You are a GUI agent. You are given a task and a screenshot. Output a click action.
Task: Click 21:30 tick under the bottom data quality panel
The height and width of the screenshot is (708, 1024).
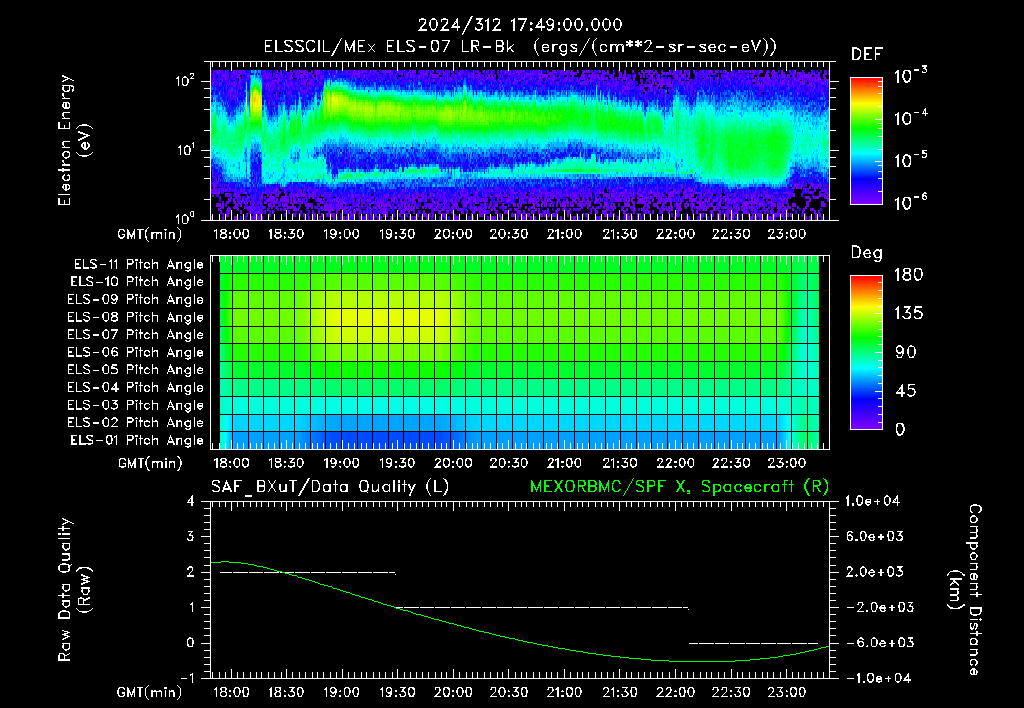pyautogui.click(x=620, y=692)
